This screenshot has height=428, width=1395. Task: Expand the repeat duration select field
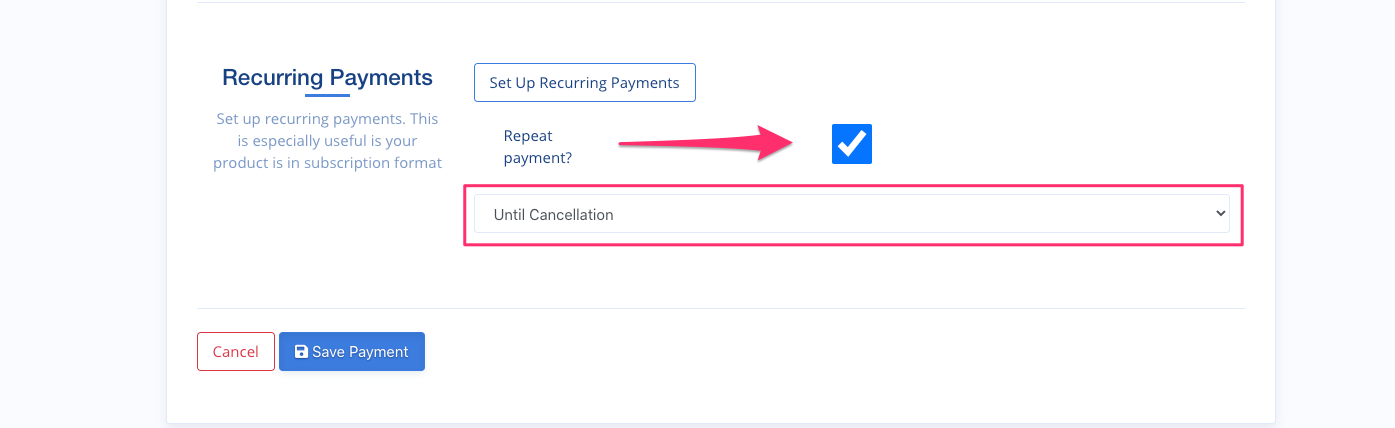click(x=852, y=214)
